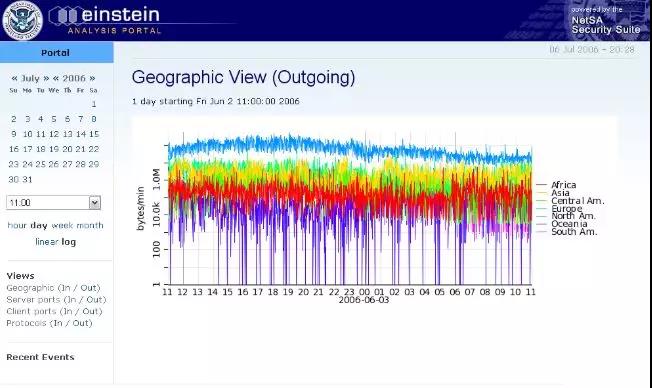Switch scale to linear

point(47,242)
